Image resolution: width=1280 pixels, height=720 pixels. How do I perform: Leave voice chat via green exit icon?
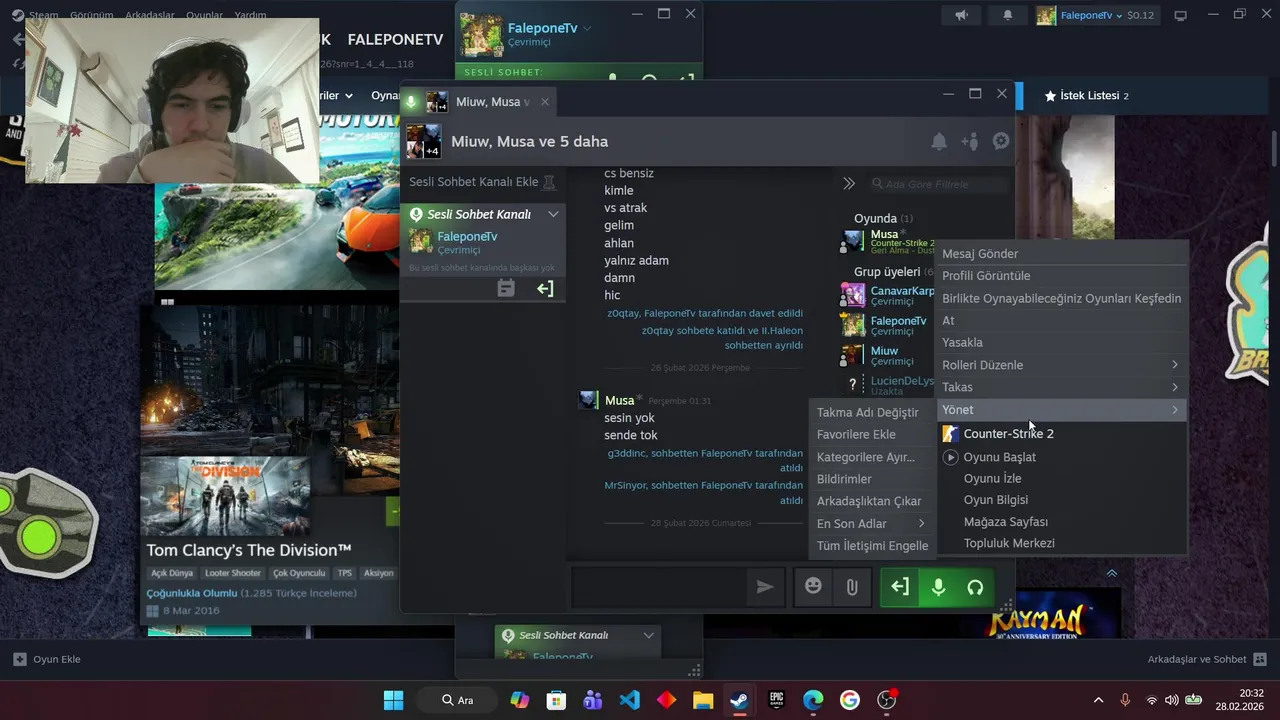tap(900, 587)
